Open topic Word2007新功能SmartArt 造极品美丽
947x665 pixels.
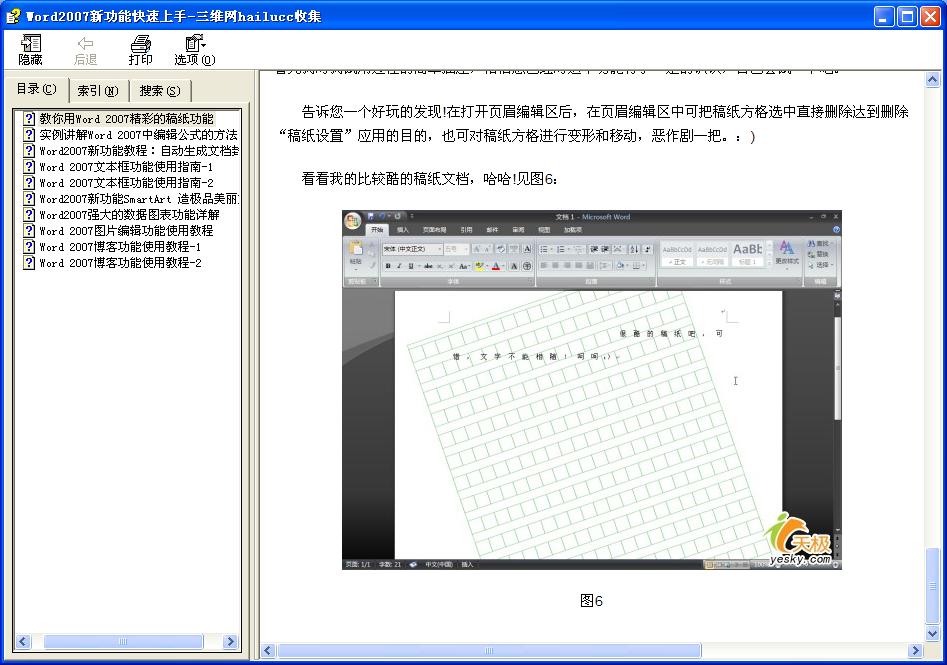coord(139,199)
